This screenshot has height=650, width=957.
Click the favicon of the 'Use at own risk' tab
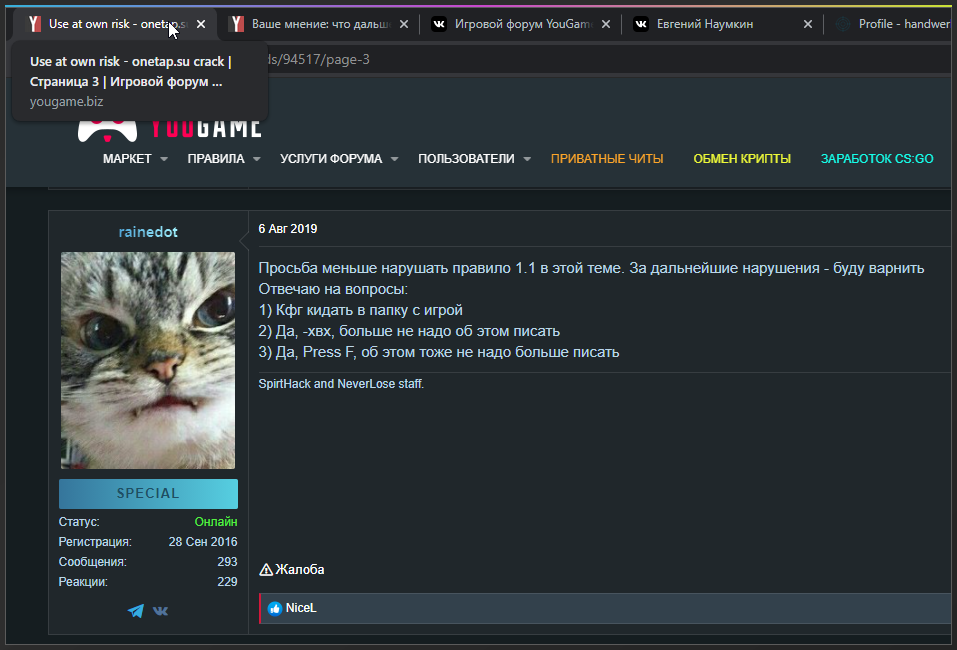(x=35, y=24)
